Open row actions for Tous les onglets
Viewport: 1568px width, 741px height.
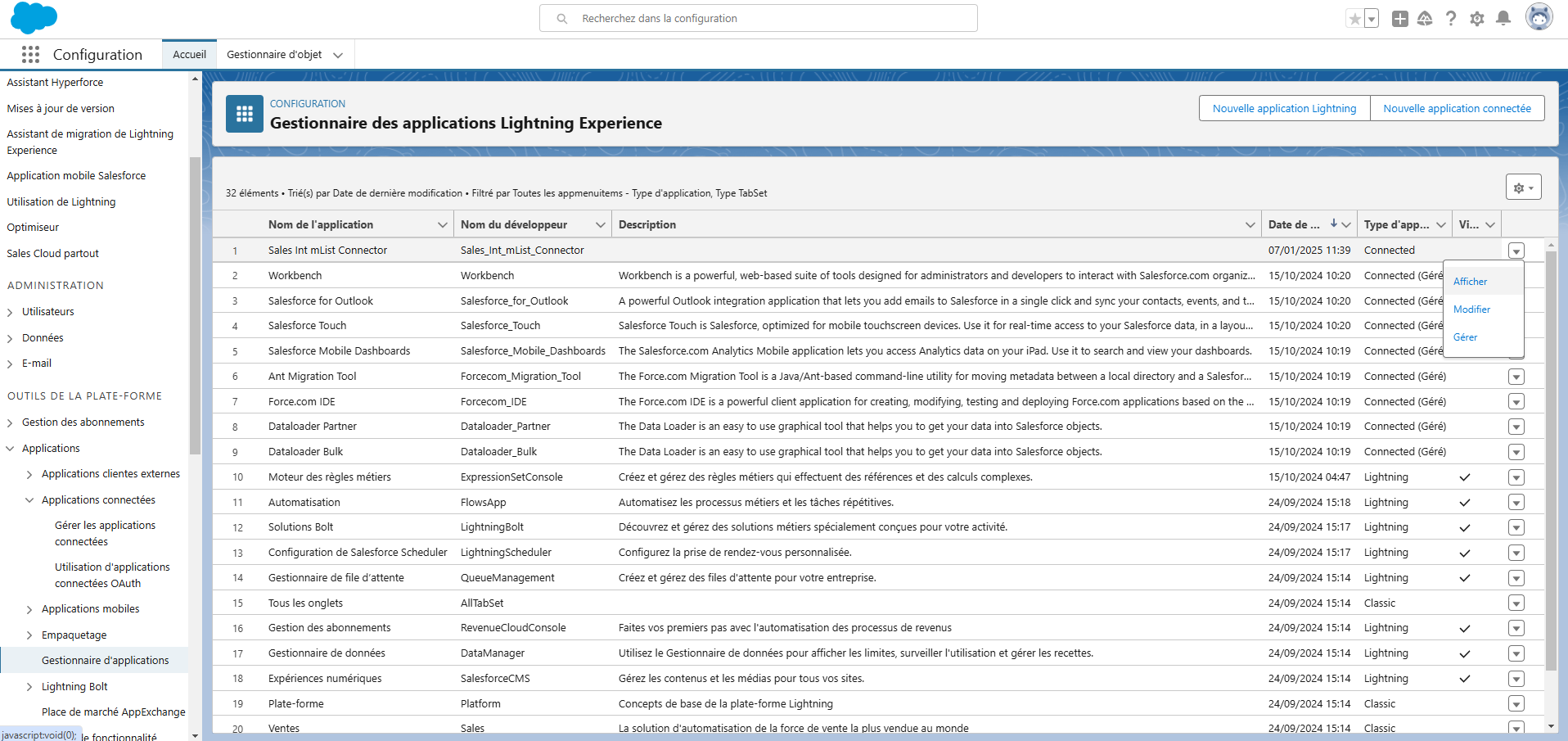click(x=1516, y=603)
